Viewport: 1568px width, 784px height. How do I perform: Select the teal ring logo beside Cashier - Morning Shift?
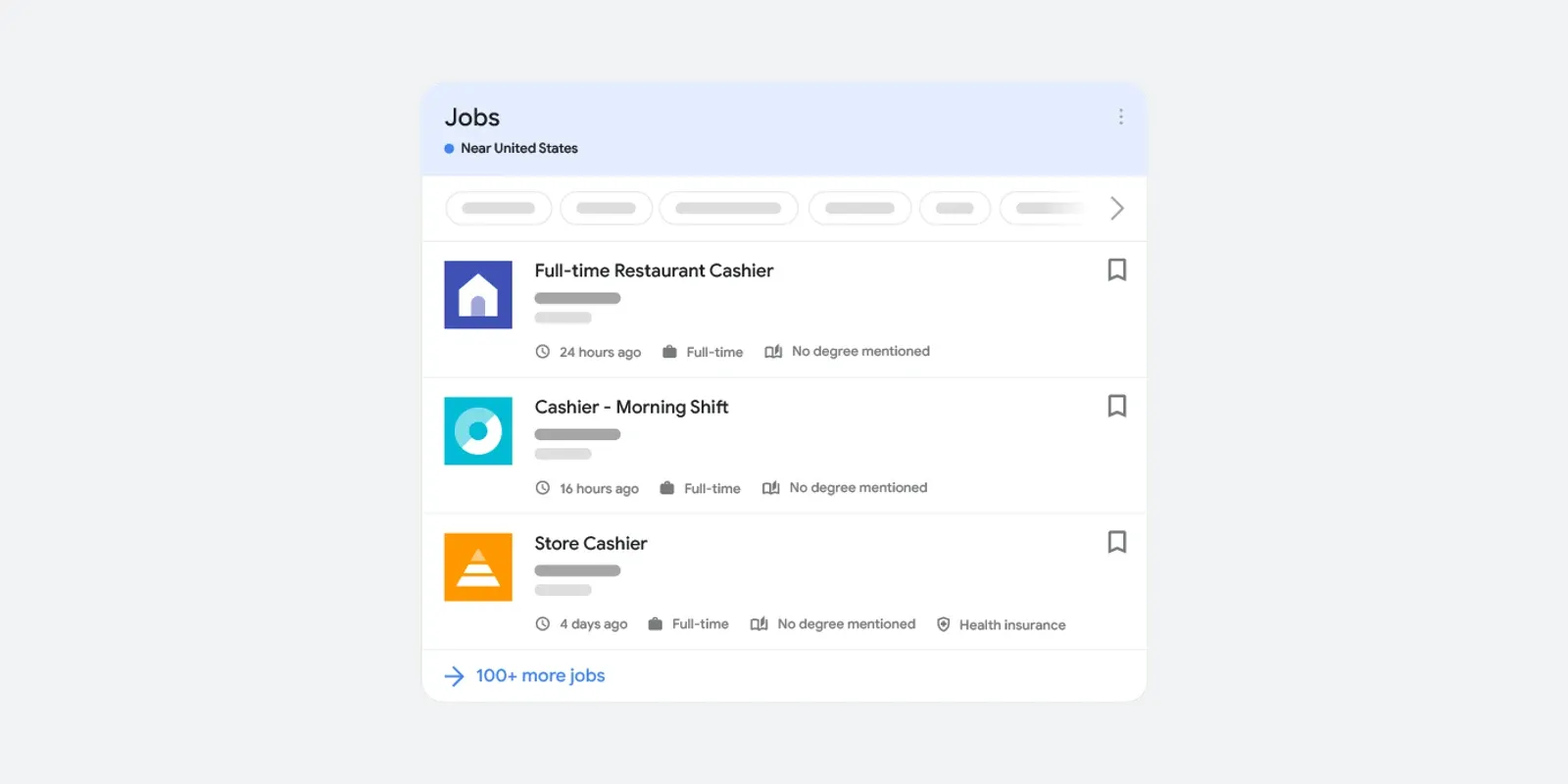tap(478, 431)
